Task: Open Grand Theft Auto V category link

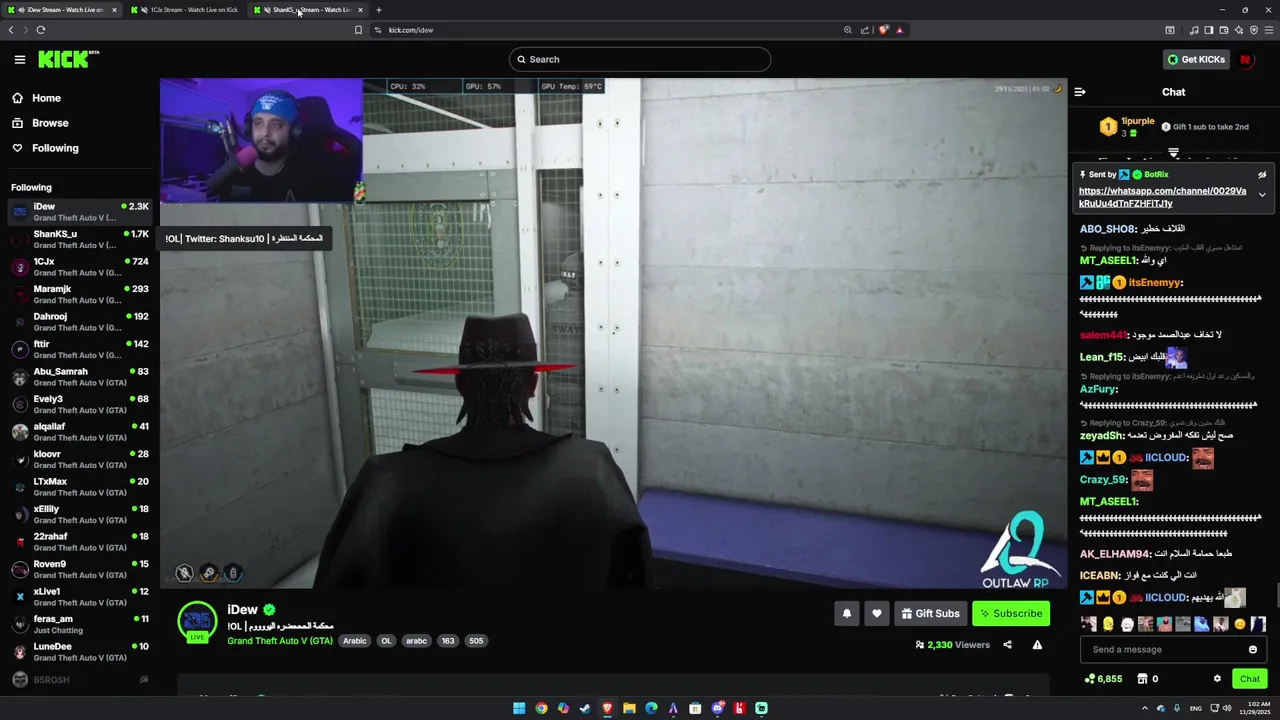Action: pos(280,641)
